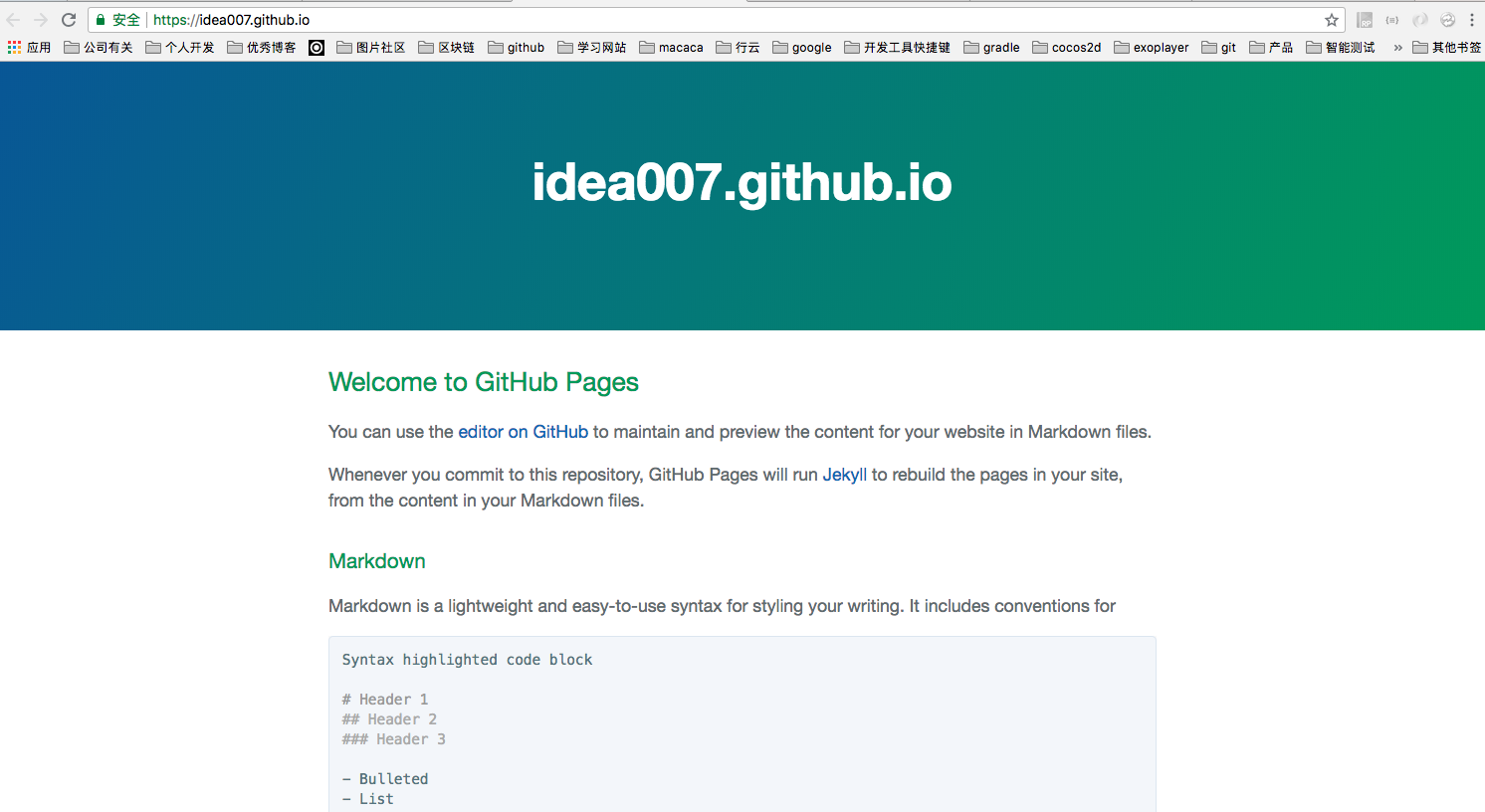Bookmark this page with the star
The width and height of the screenshot is (1485, 812).
(1332, 20)
